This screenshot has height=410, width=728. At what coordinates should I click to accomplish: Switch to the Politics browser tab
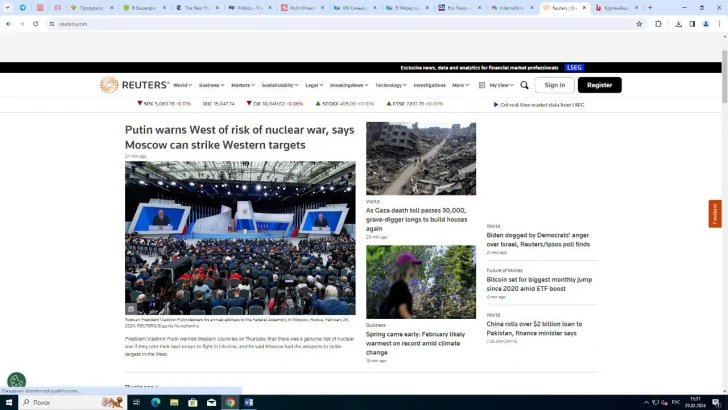pyautogui.click(x=245, y=7)
